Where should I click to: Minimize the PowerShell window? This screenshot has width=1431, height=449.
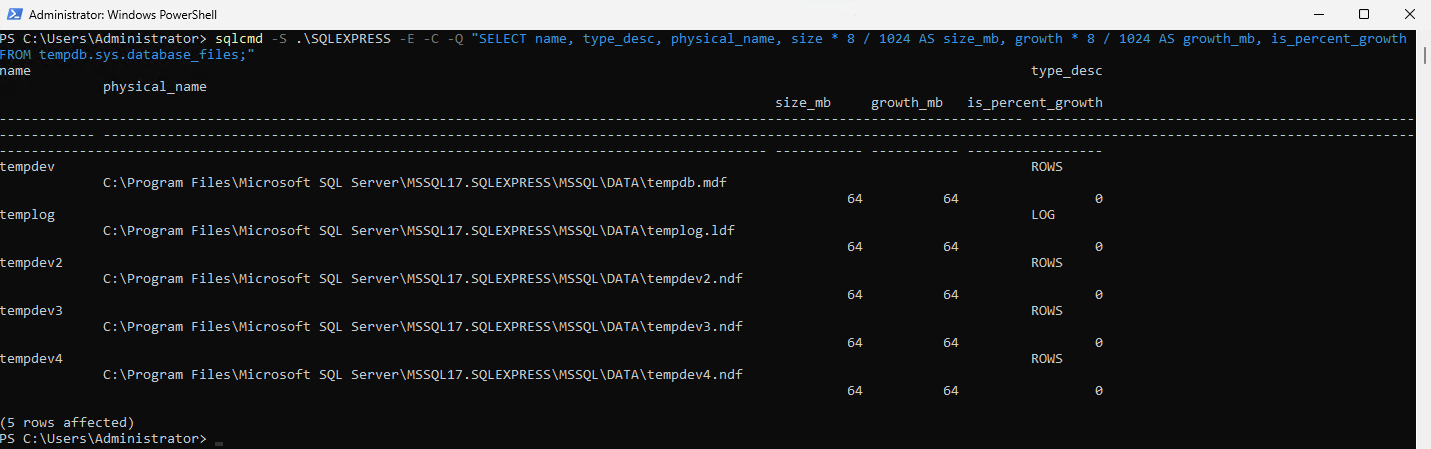click(x=1318, y=15)
